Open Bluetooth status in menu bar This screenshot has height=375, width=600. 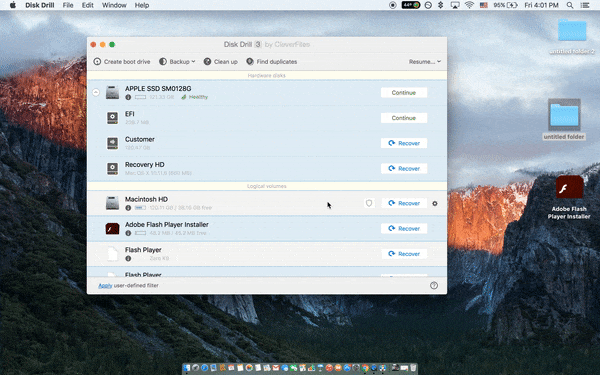click(x=440, y=5)
